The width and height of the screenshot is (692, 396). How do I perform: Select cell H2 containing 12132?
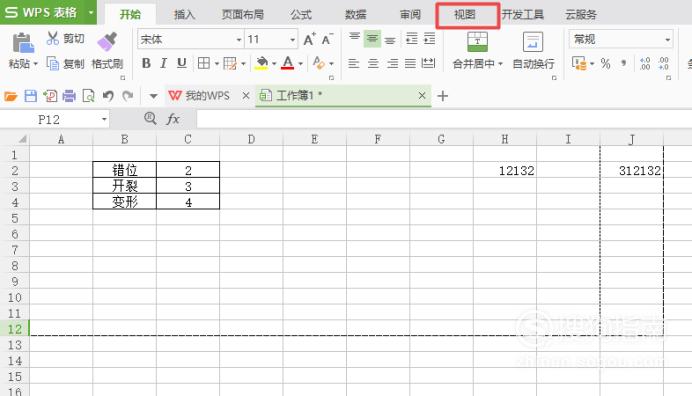click(505, 170)
